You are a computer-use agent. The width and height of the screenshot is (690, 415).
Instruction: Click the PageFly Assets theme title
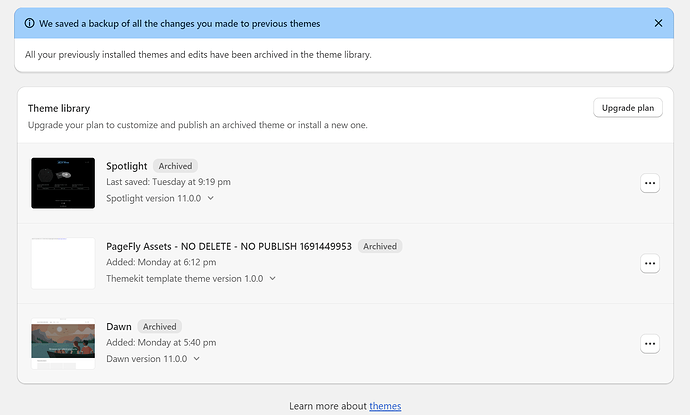point(228,246)
